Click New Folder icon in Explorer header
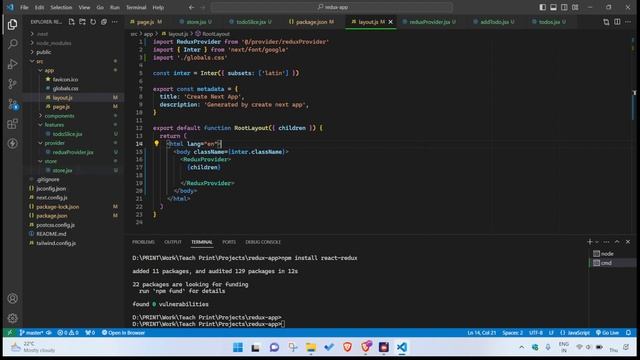 (82, 22)
